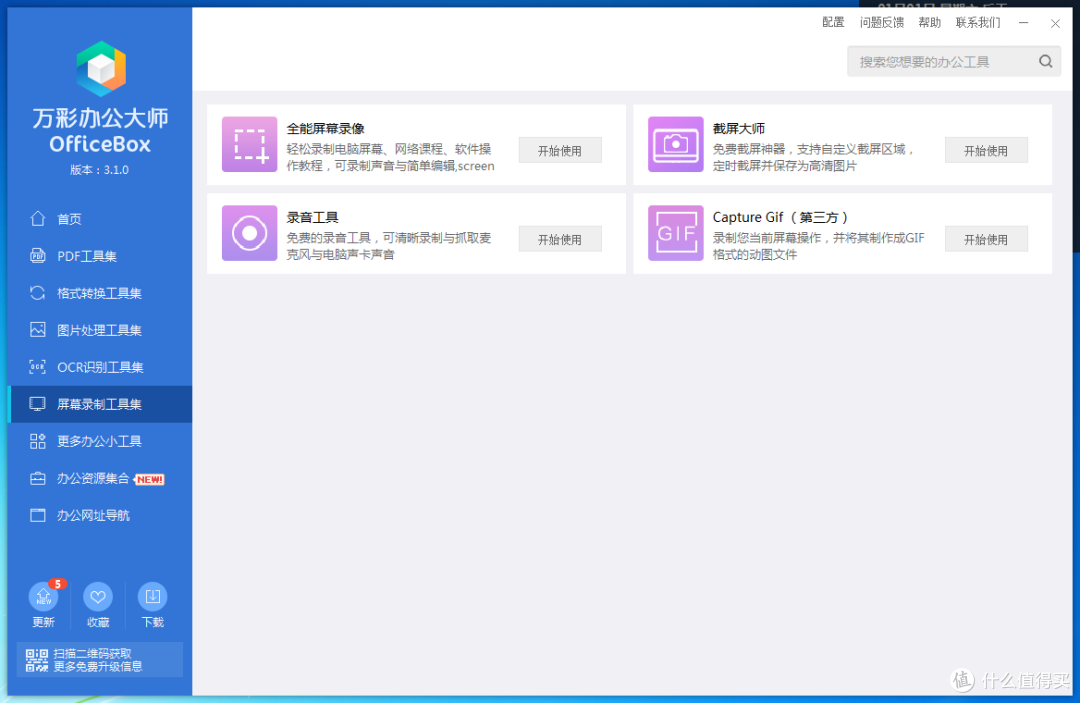Navigate to 首页 home in sidebar

36,219
